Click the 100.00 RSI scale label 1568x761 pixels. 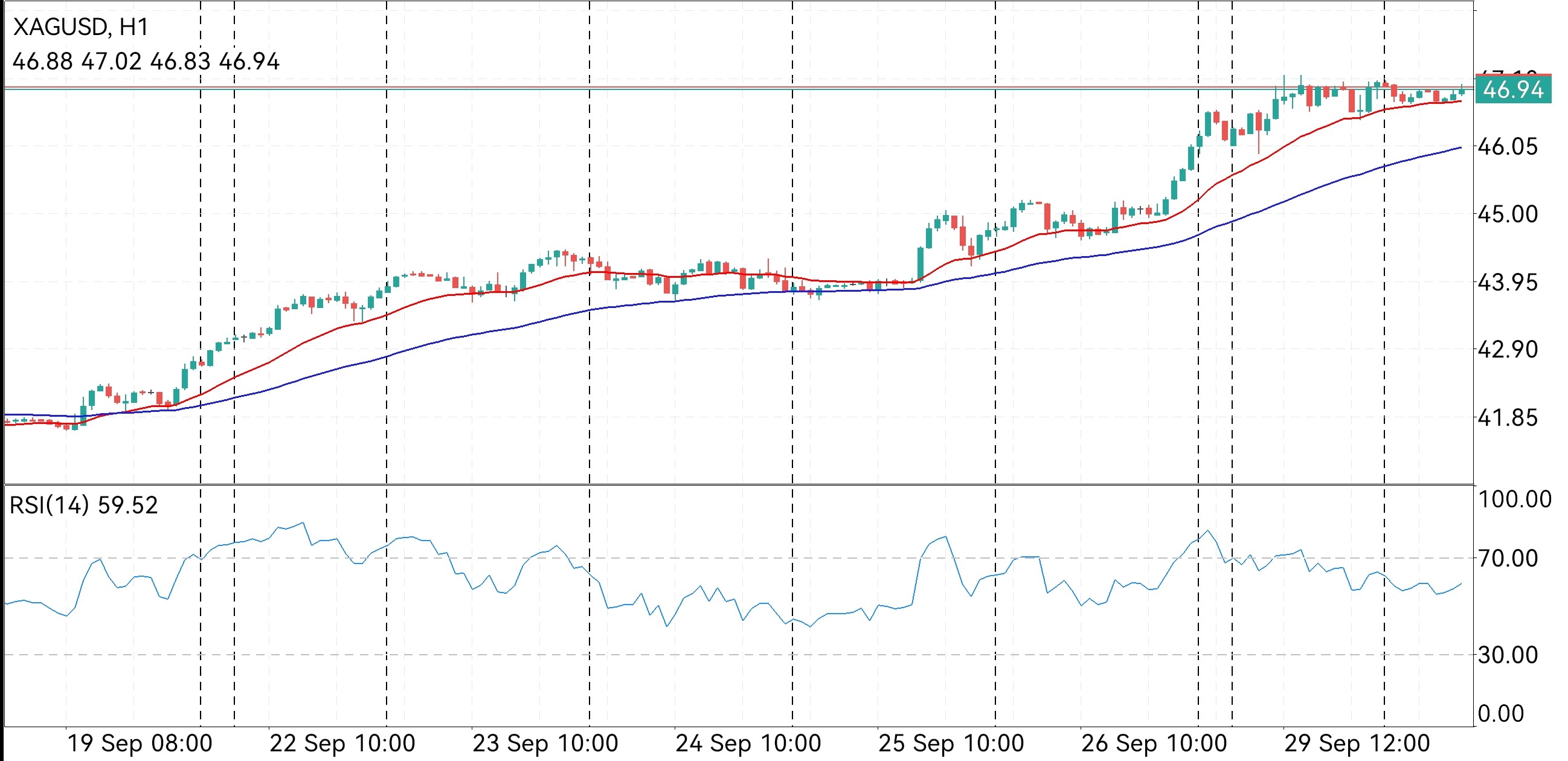pos(1514,499)
